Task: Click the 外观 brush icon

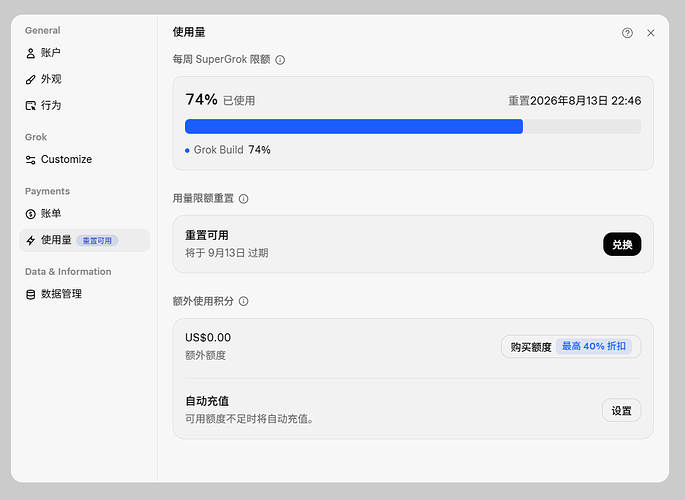Action: tap(31, 79)
